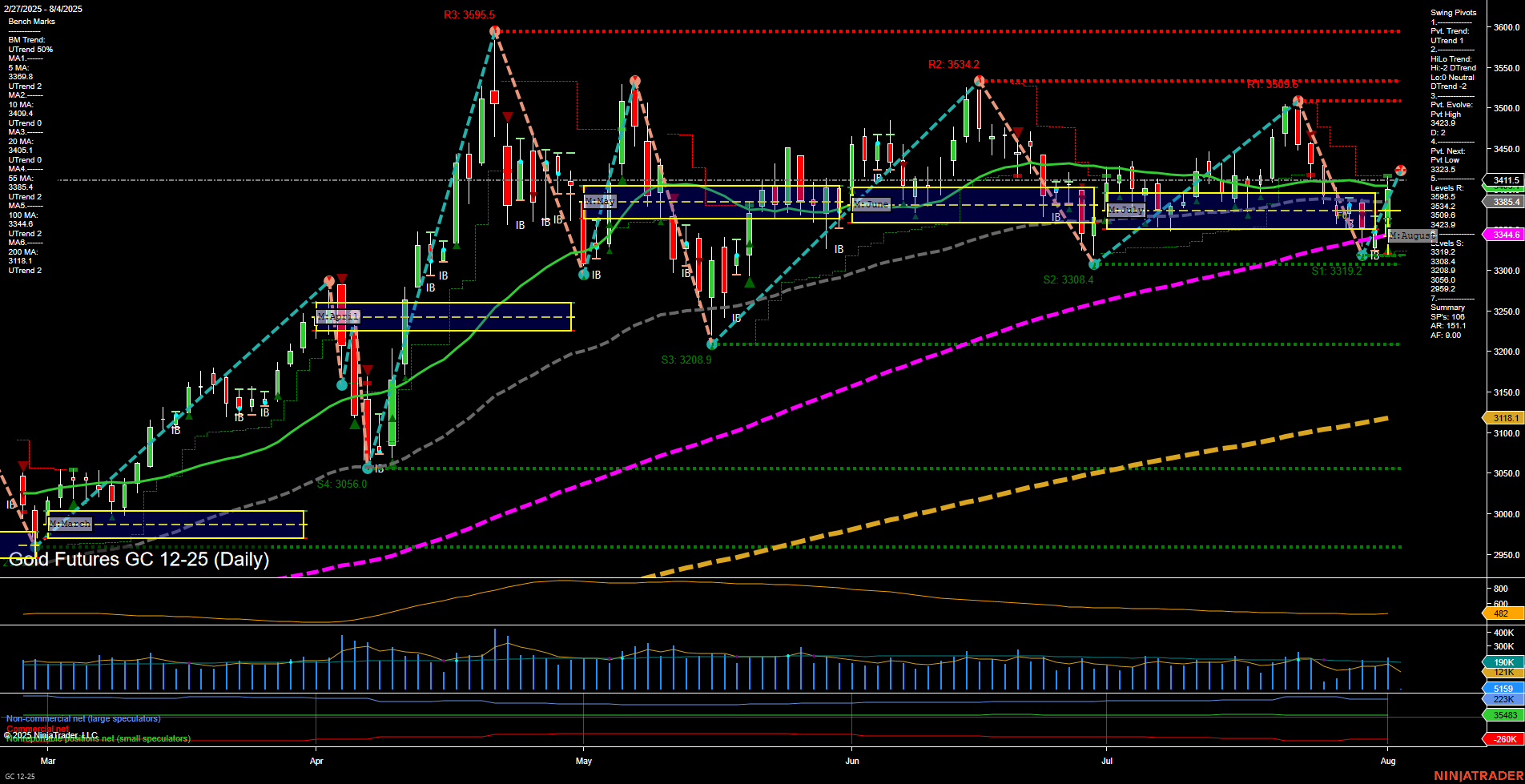Click the 100 MA: label
The height and width of the screenshot is (784, 1525).
coord(23,215)
